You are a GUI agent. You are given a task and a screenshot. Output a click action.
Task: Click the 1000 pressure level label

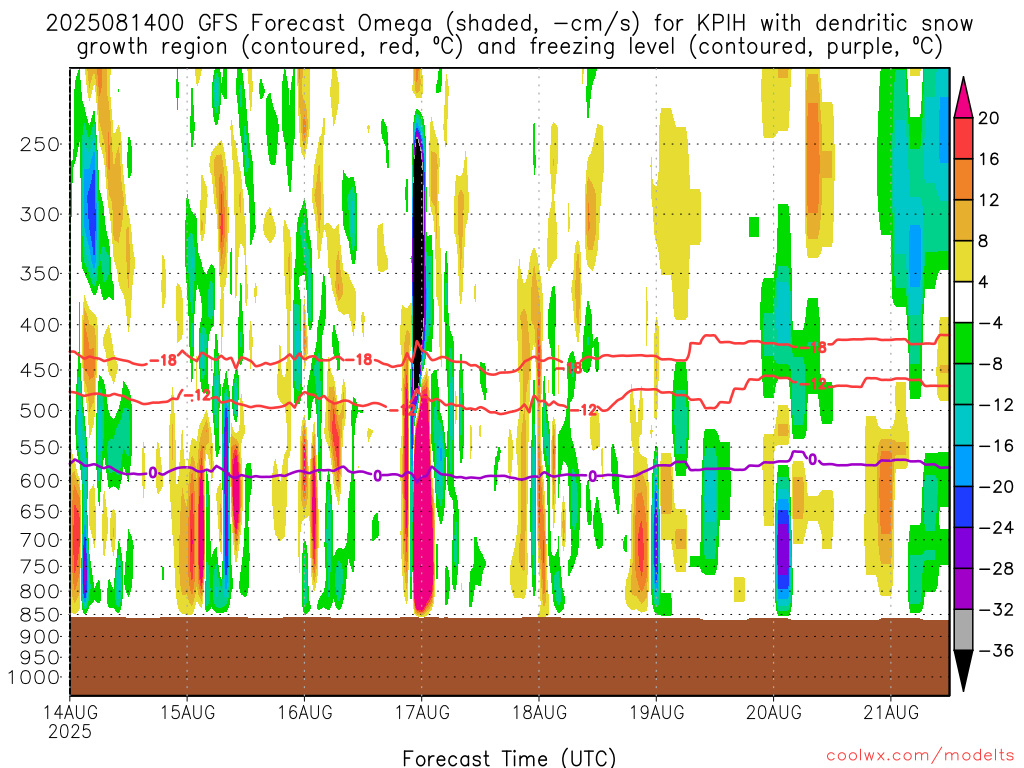[34, 678]
